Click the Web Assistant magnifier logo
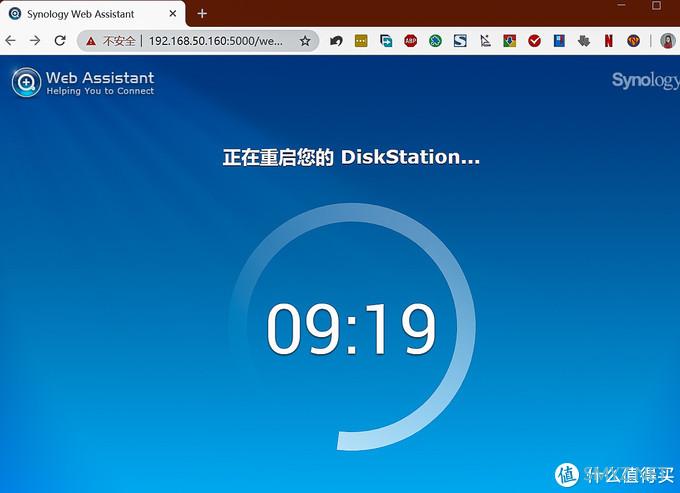680x493 pixels. click(26, 82)
